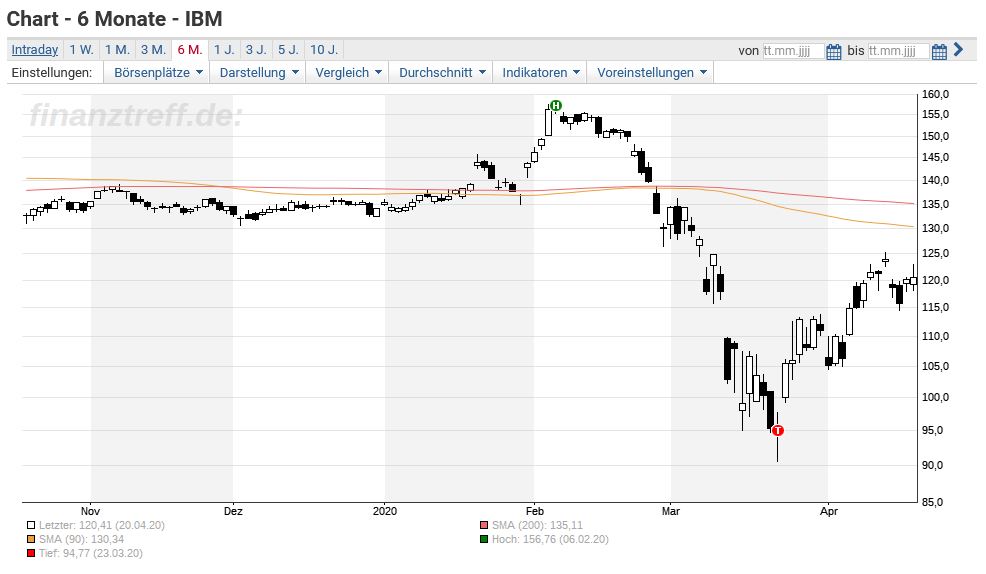Open the calendar icon next to 'bis' field
The image size is (986, 574).
[x=939, y=52]
